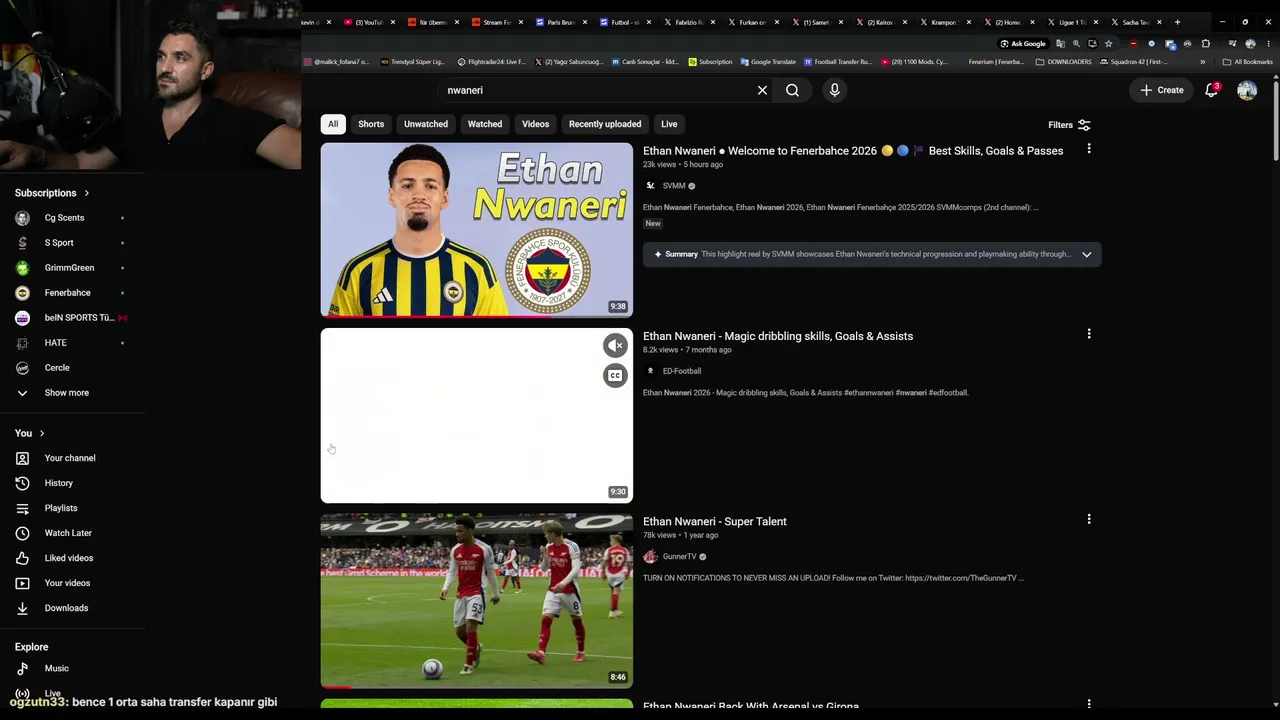Switch to the Watched filter chip
The width and height of the screenshot is (1280, 720).
485,124
